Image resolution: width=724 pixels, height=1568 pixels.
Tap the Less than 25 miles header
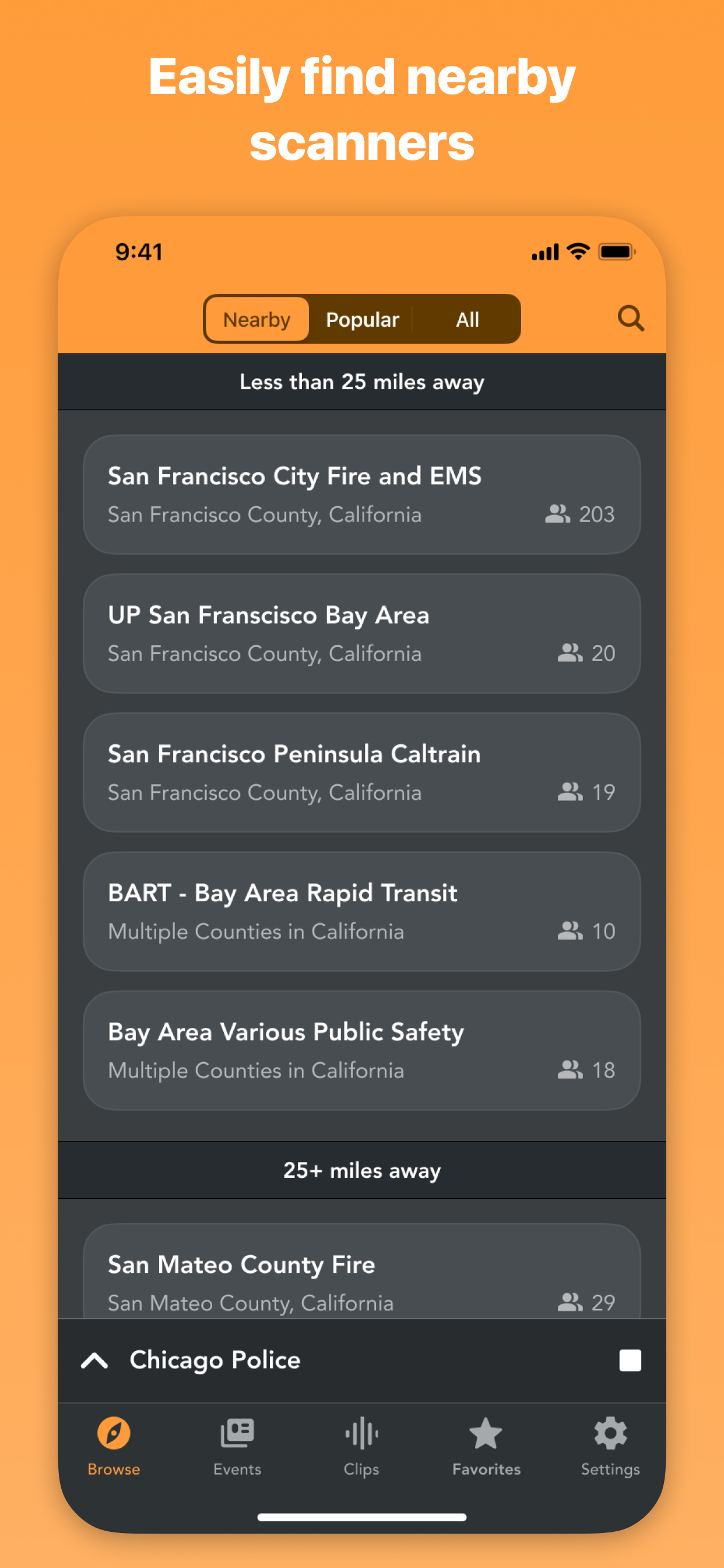(x=361, y=381)
